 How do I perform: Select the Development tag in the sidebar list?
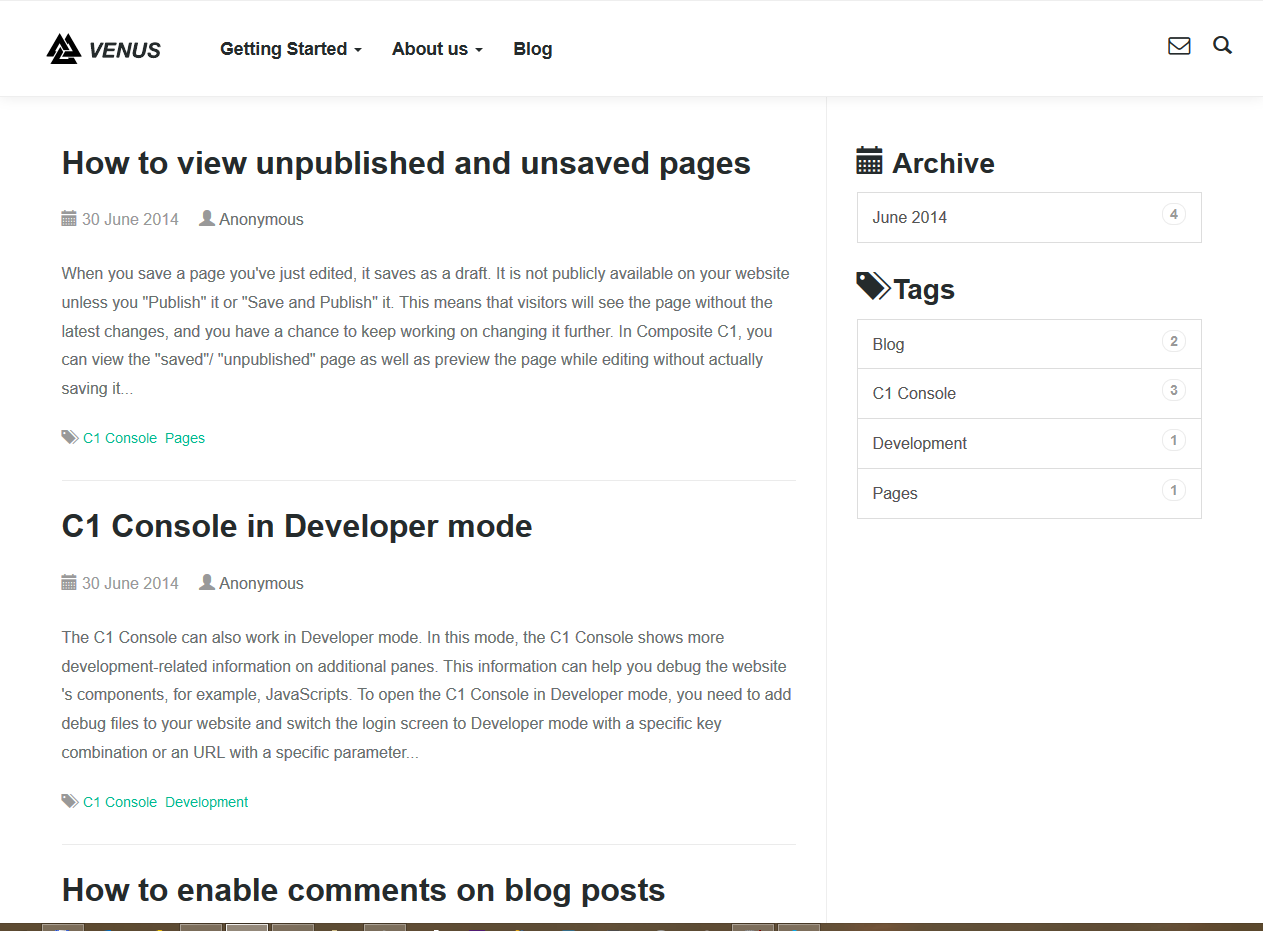coord(919,443)
